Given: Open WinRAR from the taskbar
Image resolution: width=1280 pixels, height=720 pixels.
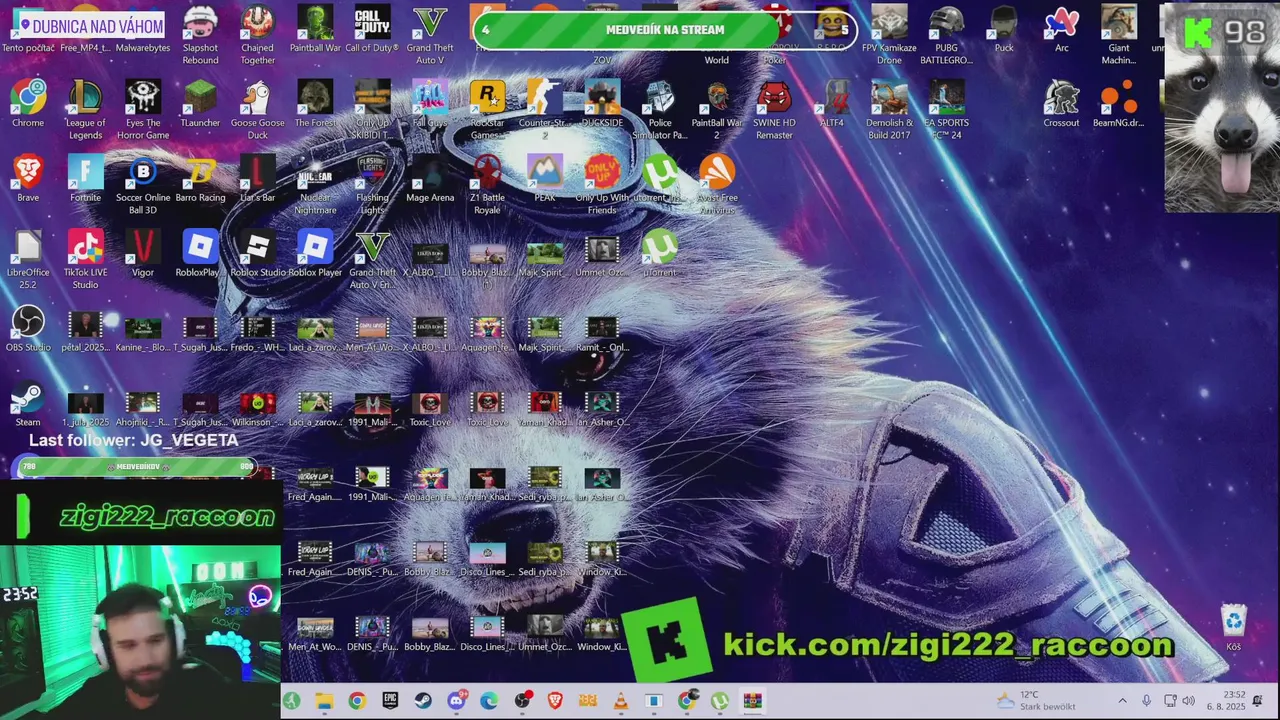Looking at the screenshot, I should pyautogui.click(x=752, y=701).
